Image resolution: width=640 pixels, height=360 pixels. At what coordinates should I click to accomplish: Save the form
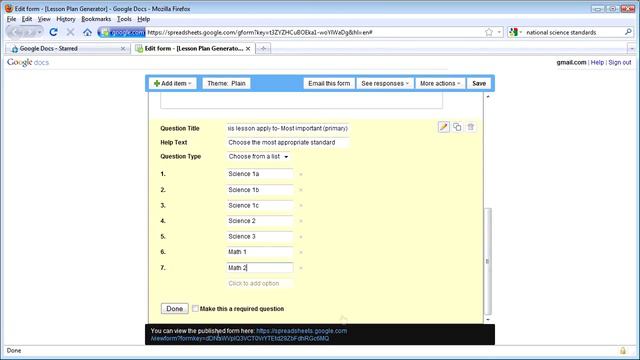479,83
